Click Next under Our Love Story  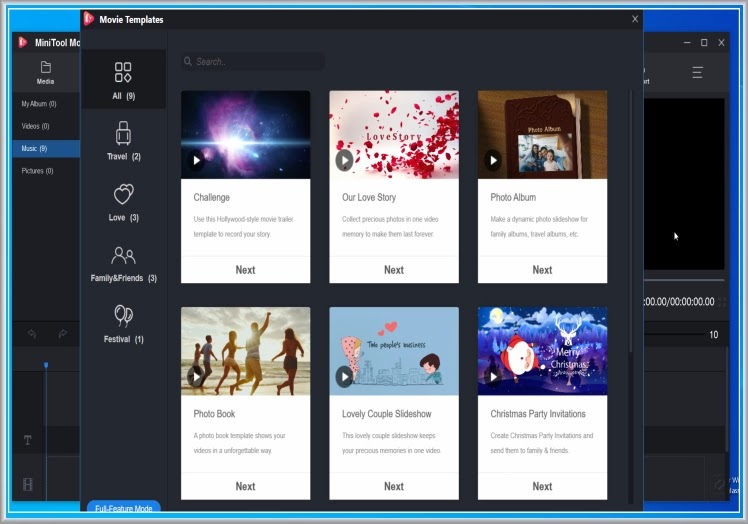[394, 270]
